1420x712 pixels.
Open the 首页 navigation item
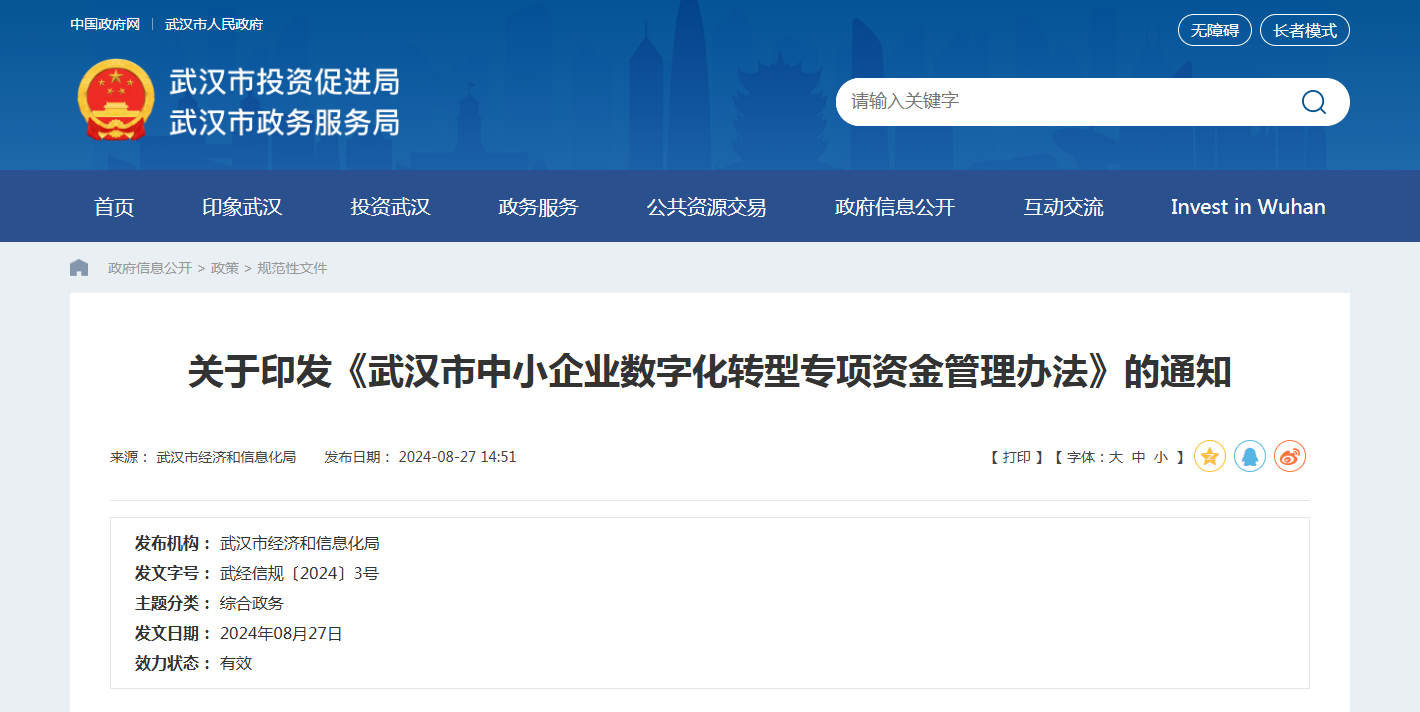(114, 207)
